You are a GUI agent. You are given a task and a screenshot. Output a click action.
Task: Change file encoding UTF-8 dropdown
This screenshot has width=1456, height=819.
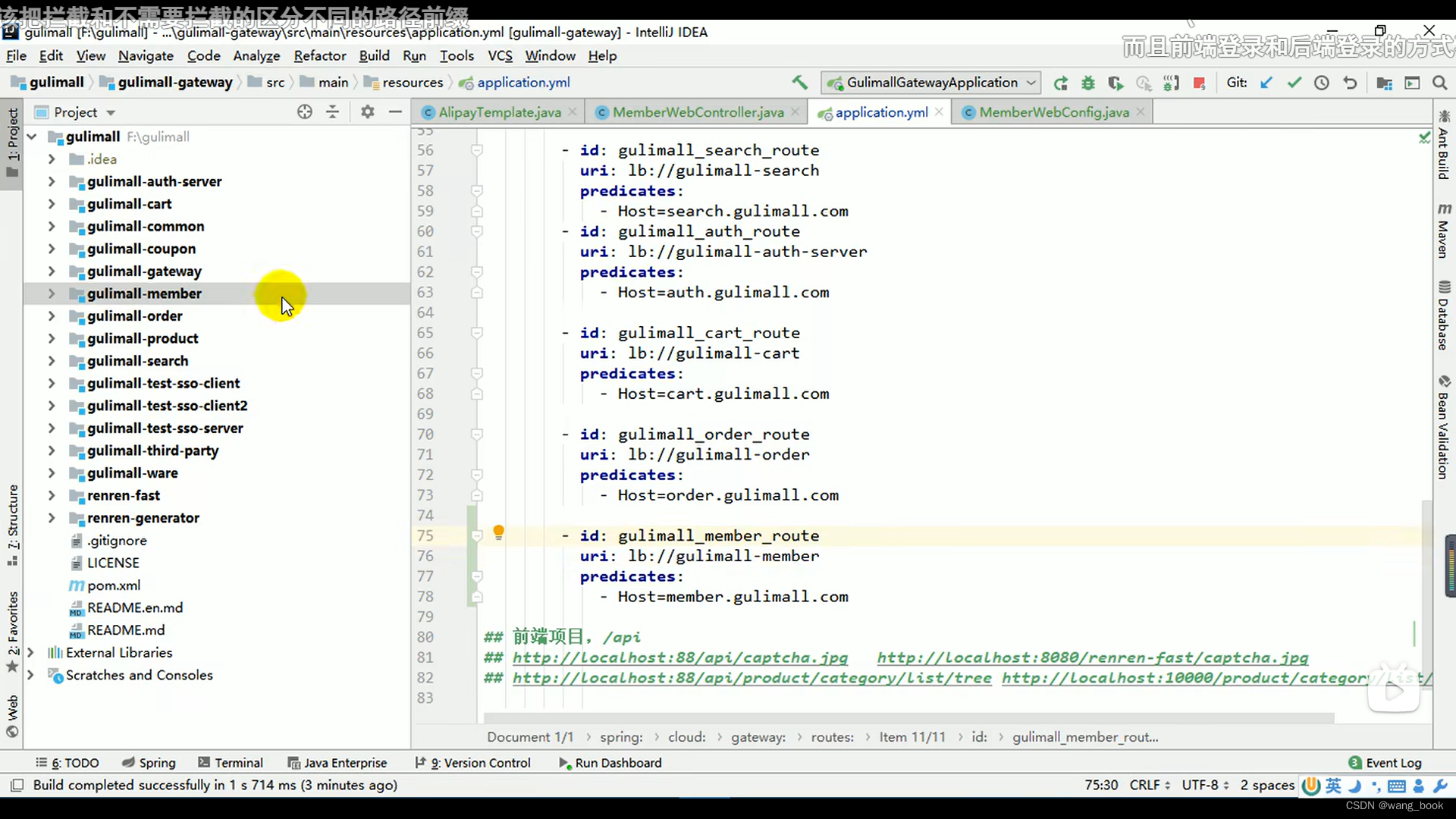(1205, 785)
